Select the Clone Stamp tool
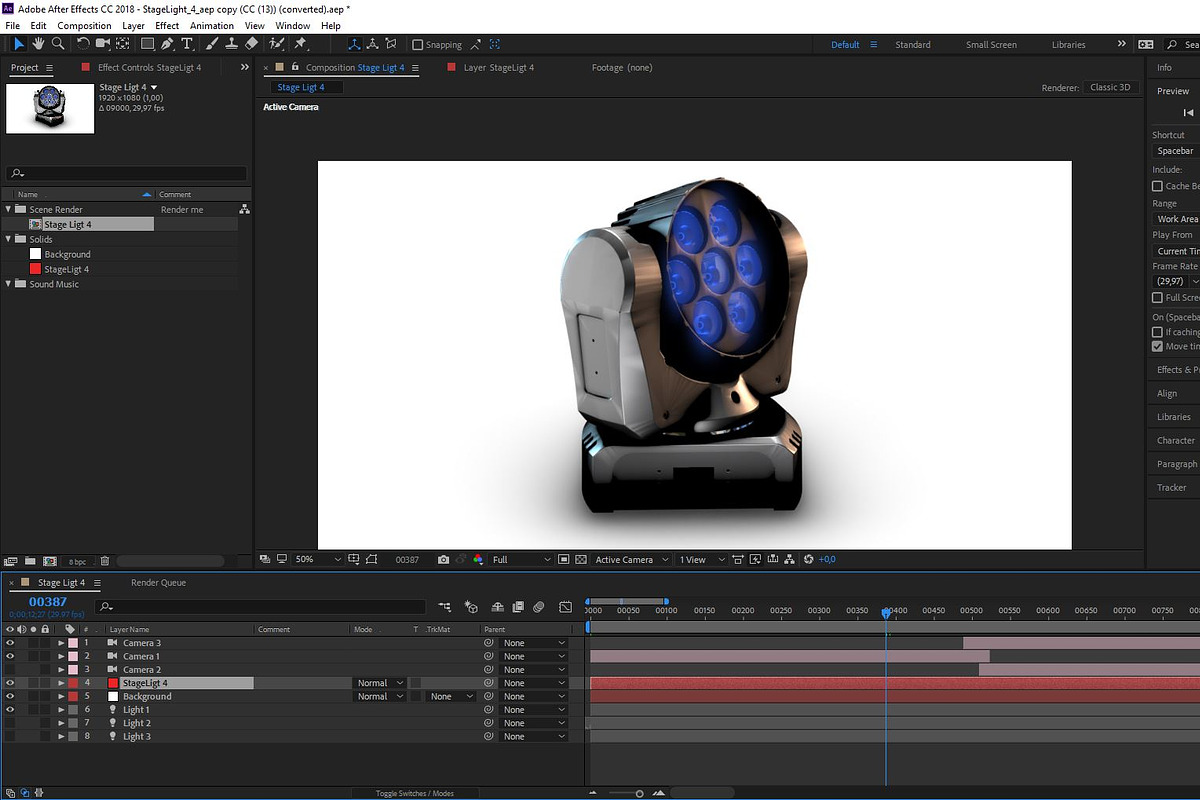 (x=232, y=44)
